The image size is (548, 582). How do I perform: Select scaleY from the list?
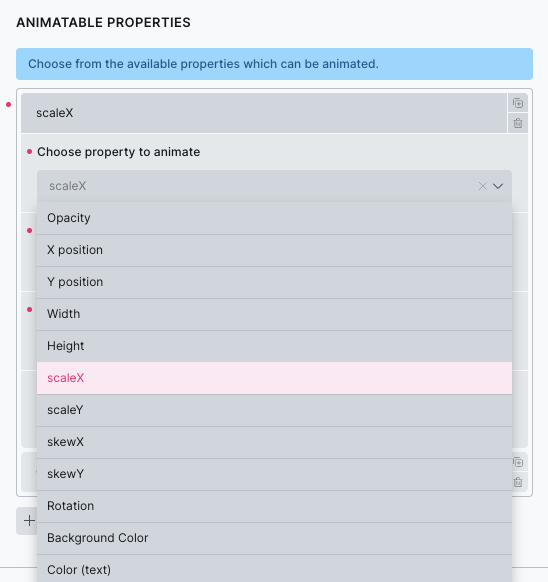(274, 410)
